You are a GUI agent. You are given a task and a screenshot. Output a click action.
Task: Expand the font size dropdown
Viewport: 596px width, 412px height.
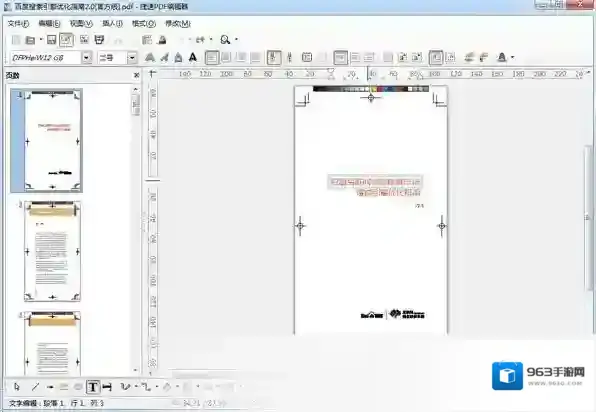132,58
